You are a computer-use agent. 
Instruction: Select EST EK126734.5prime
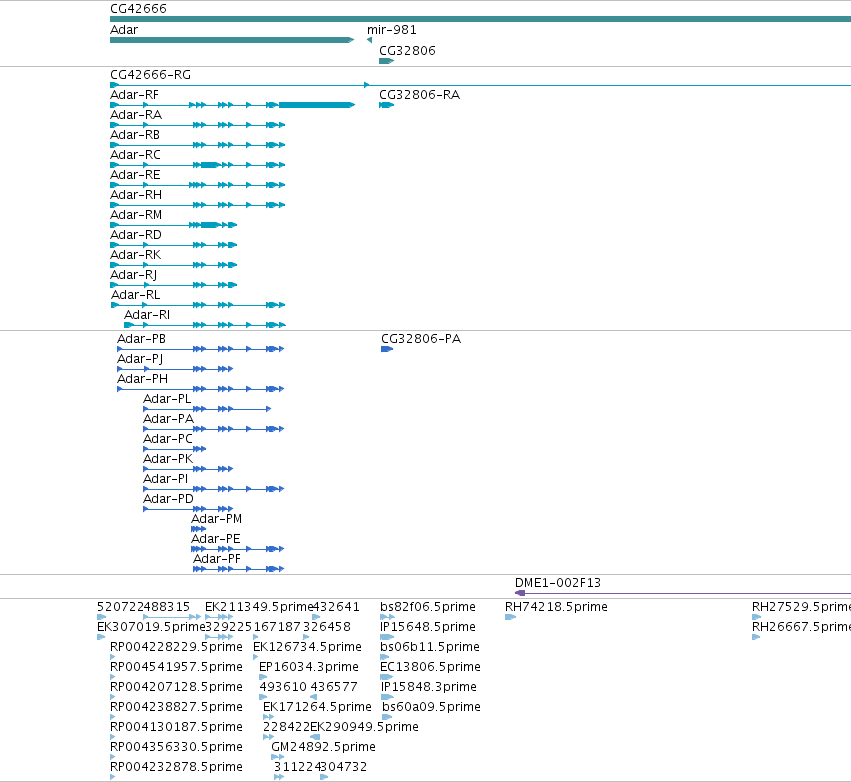click(x=307, y=647)
